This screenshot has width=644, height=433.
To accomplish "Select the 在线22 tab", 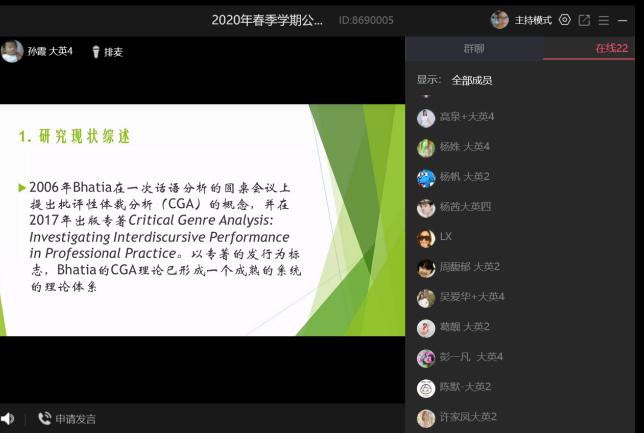I will pyautogui.click(x=611, y=48).
